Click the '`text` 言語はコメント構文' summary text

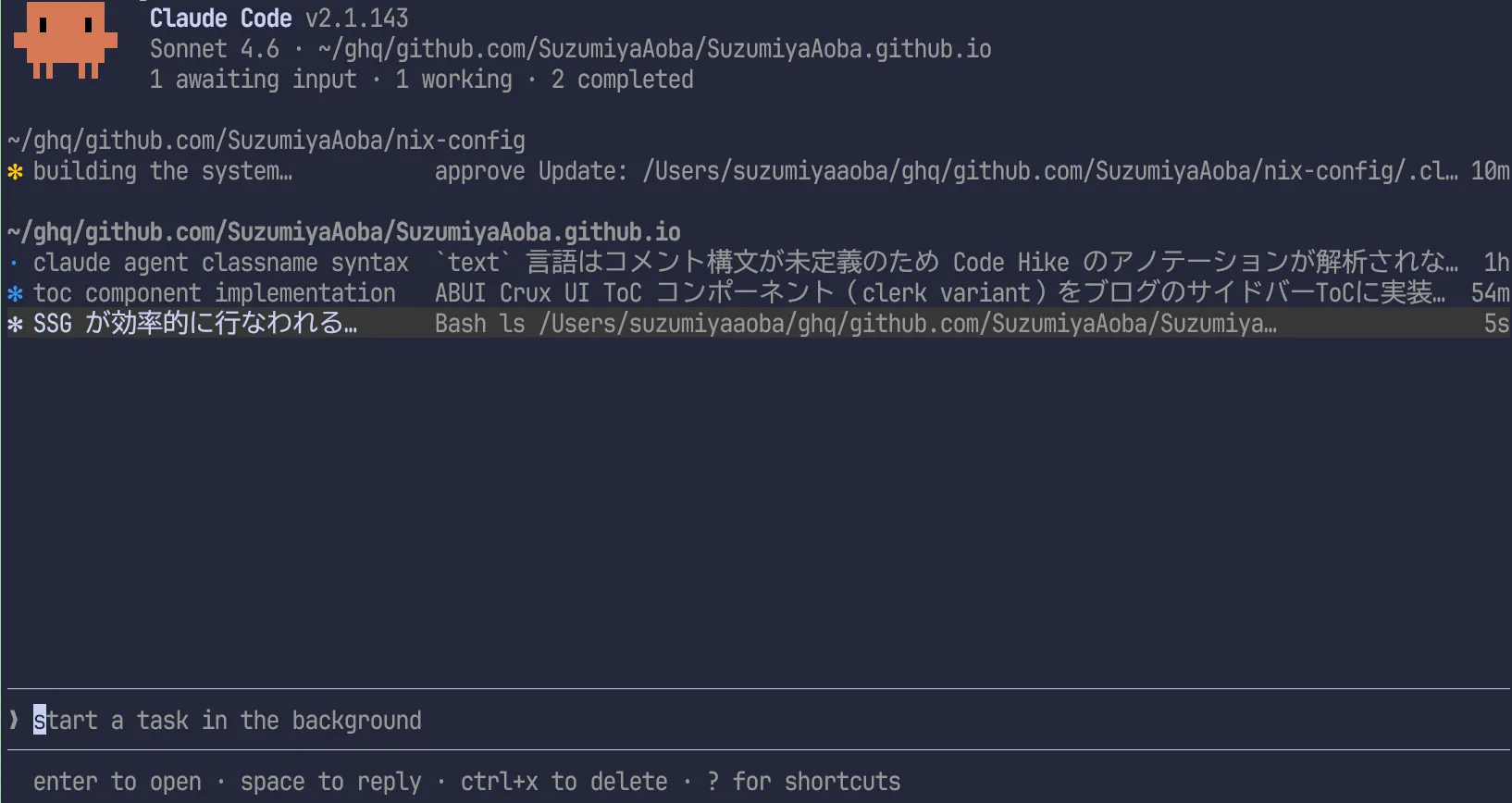pyautogui.click(x=688, y=263)
